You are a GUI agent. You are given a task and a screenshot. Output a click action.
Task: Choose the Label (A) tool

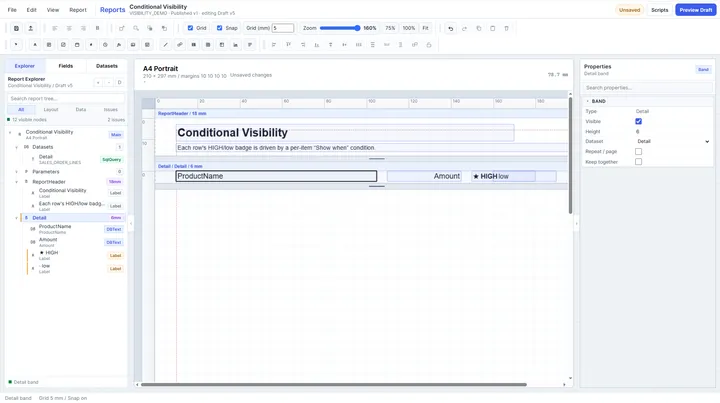35,45
